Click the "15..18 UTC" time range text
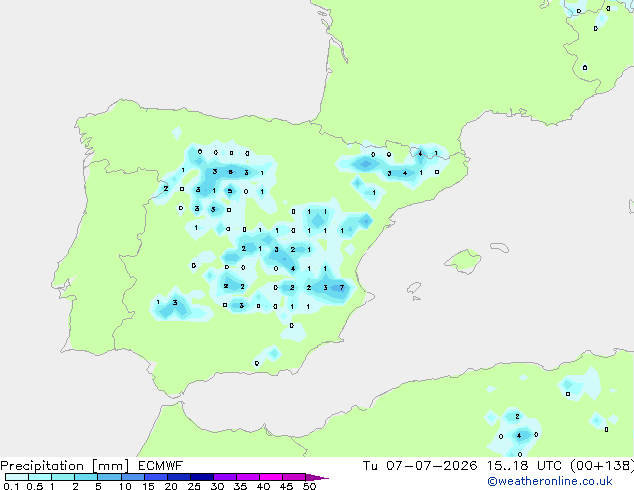The width and height of the screenshot is (634, 490). pyautogui.click(x=524, y=466)
